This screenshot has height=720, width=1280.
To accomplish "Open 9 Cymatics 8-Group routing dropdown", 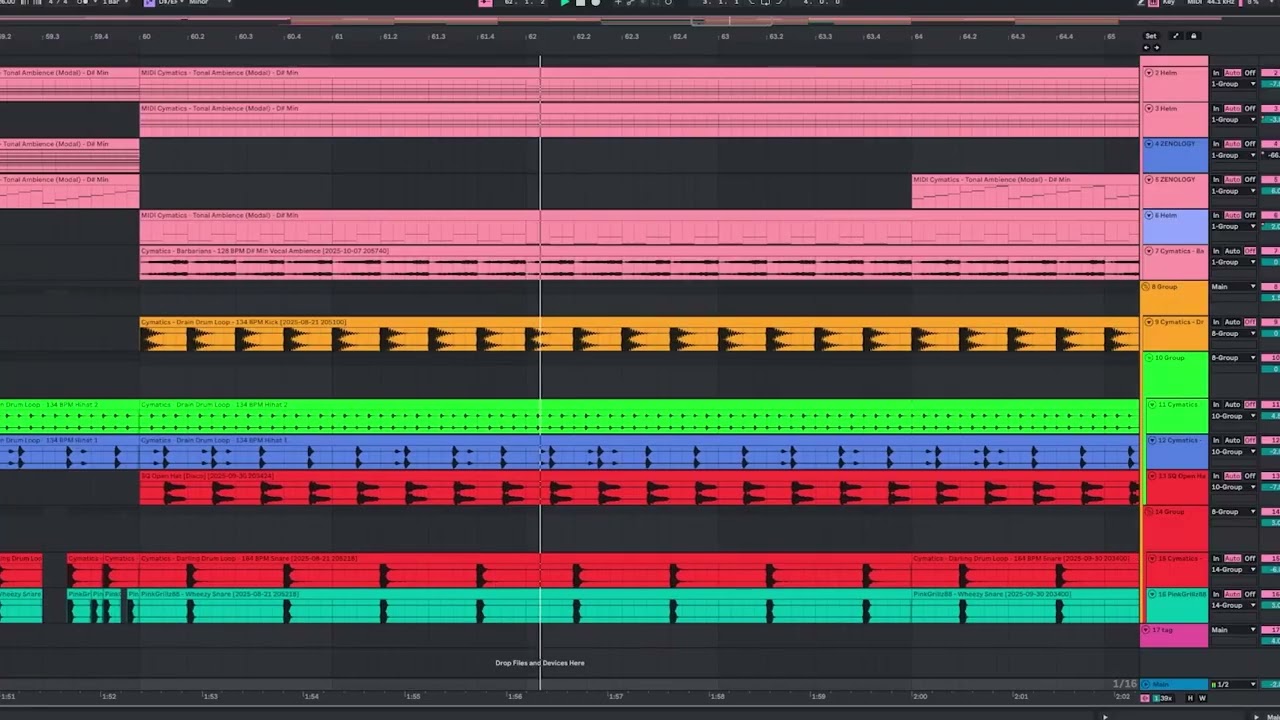I will [1234, 333].
